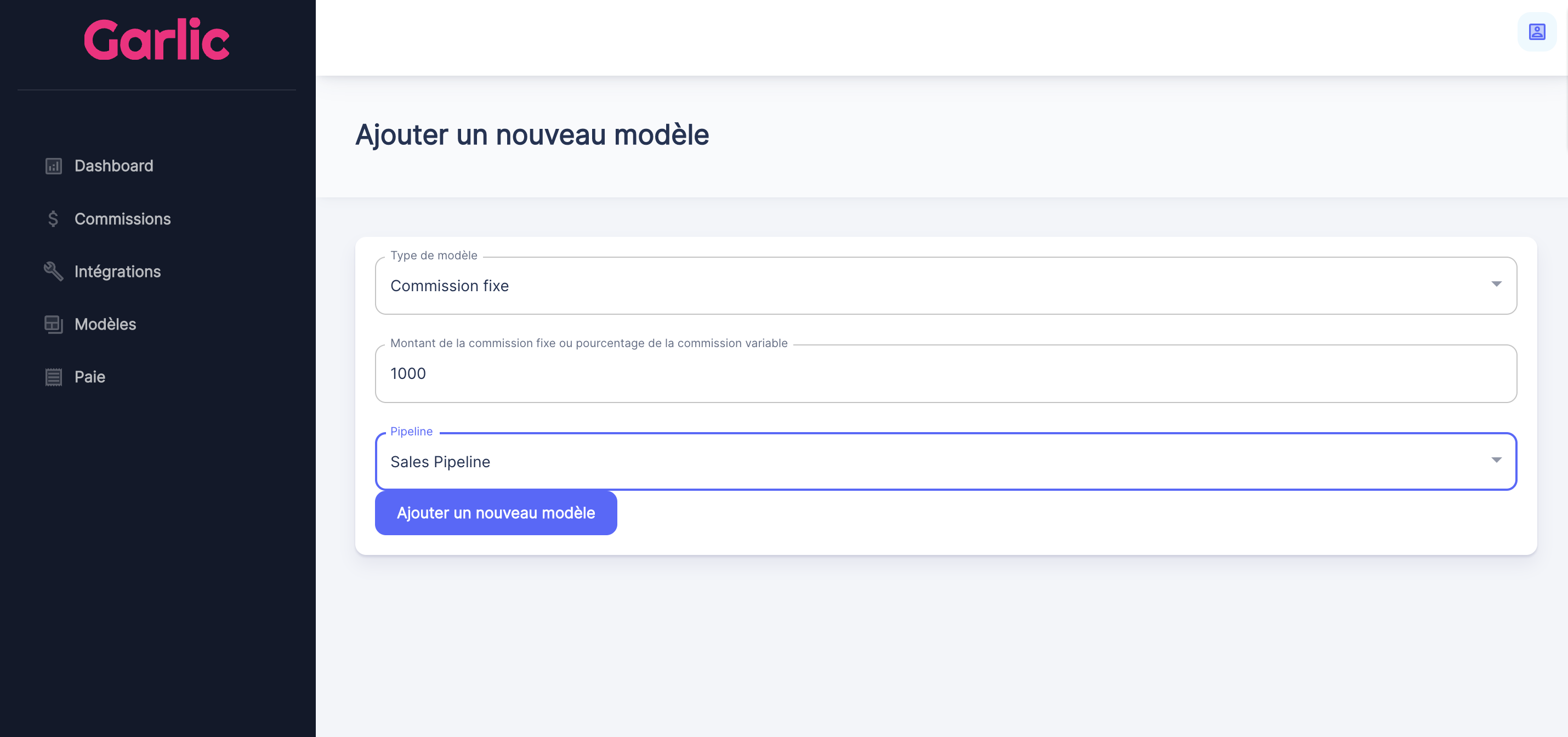Select the Dashboard bar chart icon
Image resolution: width=1568 pixels, height=737 pixels.
54,166
